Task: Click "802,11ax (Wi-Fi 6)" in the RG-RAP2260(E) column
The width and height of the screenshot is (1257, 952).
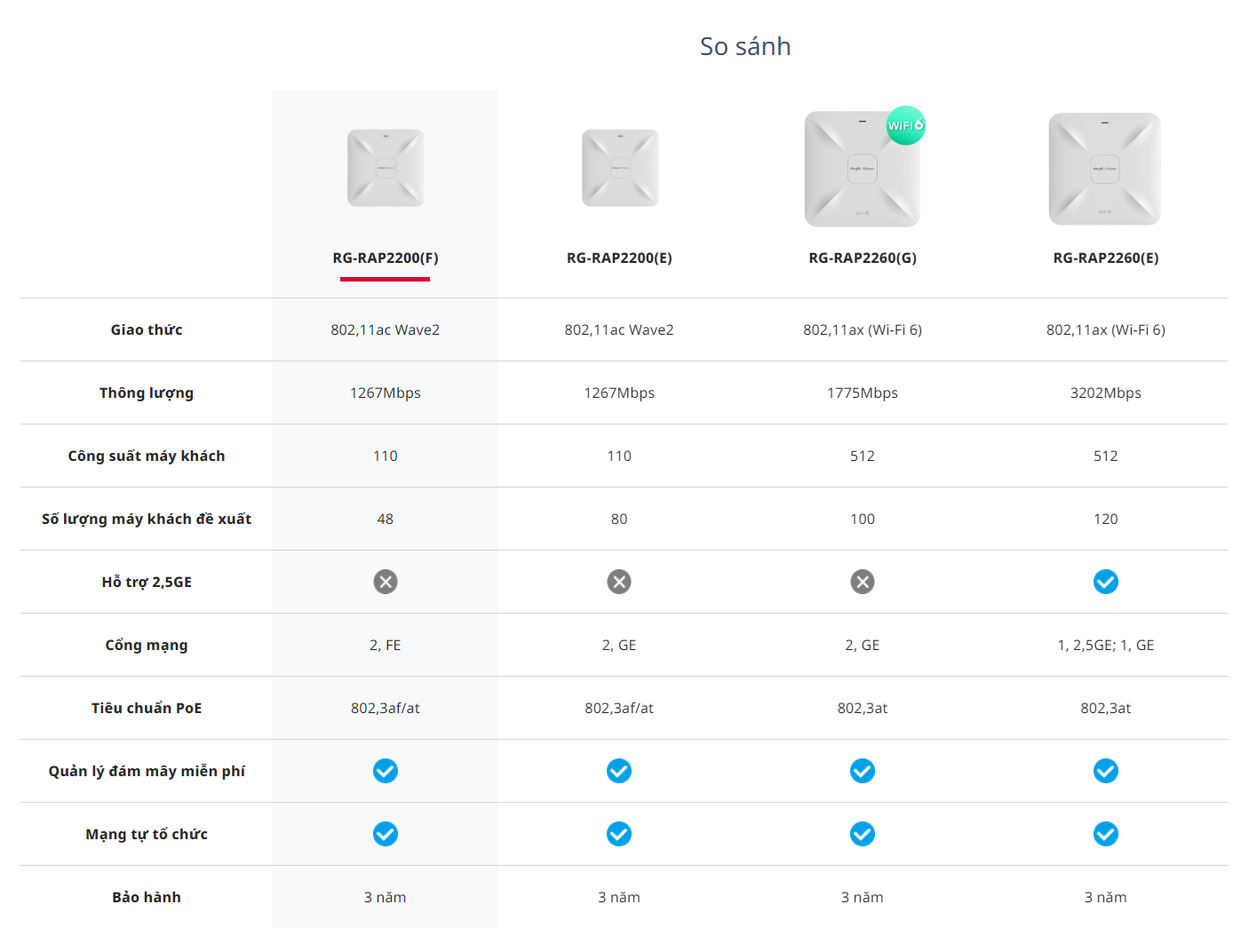Action: [x=1106, y=329]
